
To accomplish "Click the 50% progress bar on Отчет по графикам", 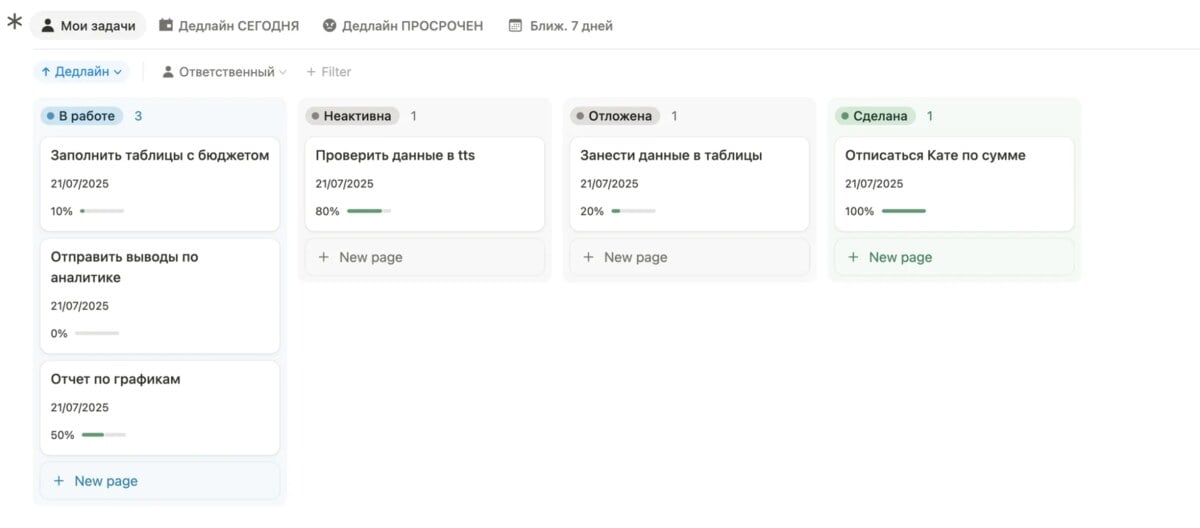I will 104,435.
